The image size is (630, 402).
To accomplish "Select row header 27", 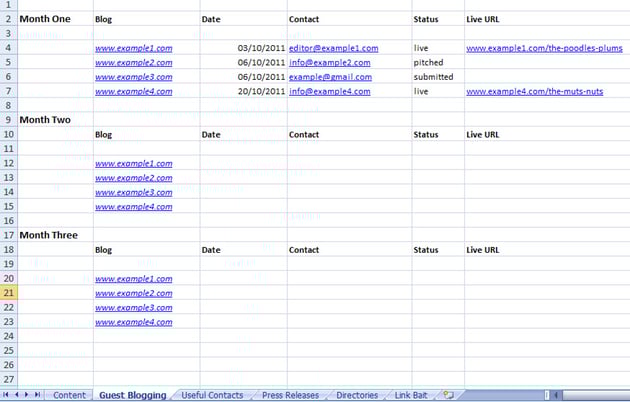I will pos(8,379).
